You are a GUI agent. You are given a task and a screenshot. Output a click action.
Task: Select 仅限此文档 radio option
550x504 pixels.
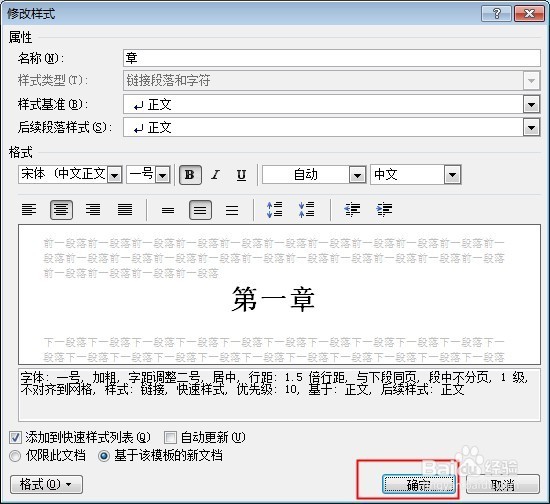(x=15, y=456)
